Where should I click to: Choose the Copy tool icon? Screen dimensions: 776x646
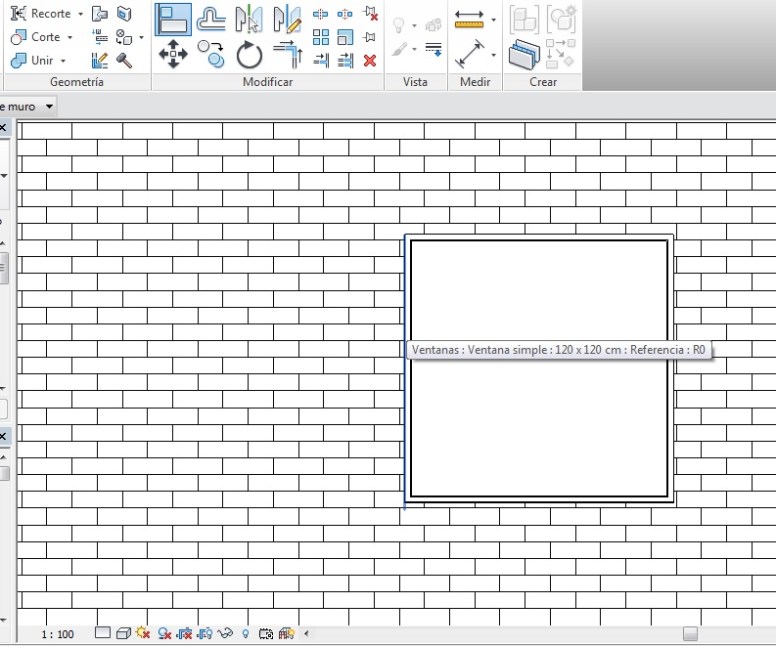[211, 54]
